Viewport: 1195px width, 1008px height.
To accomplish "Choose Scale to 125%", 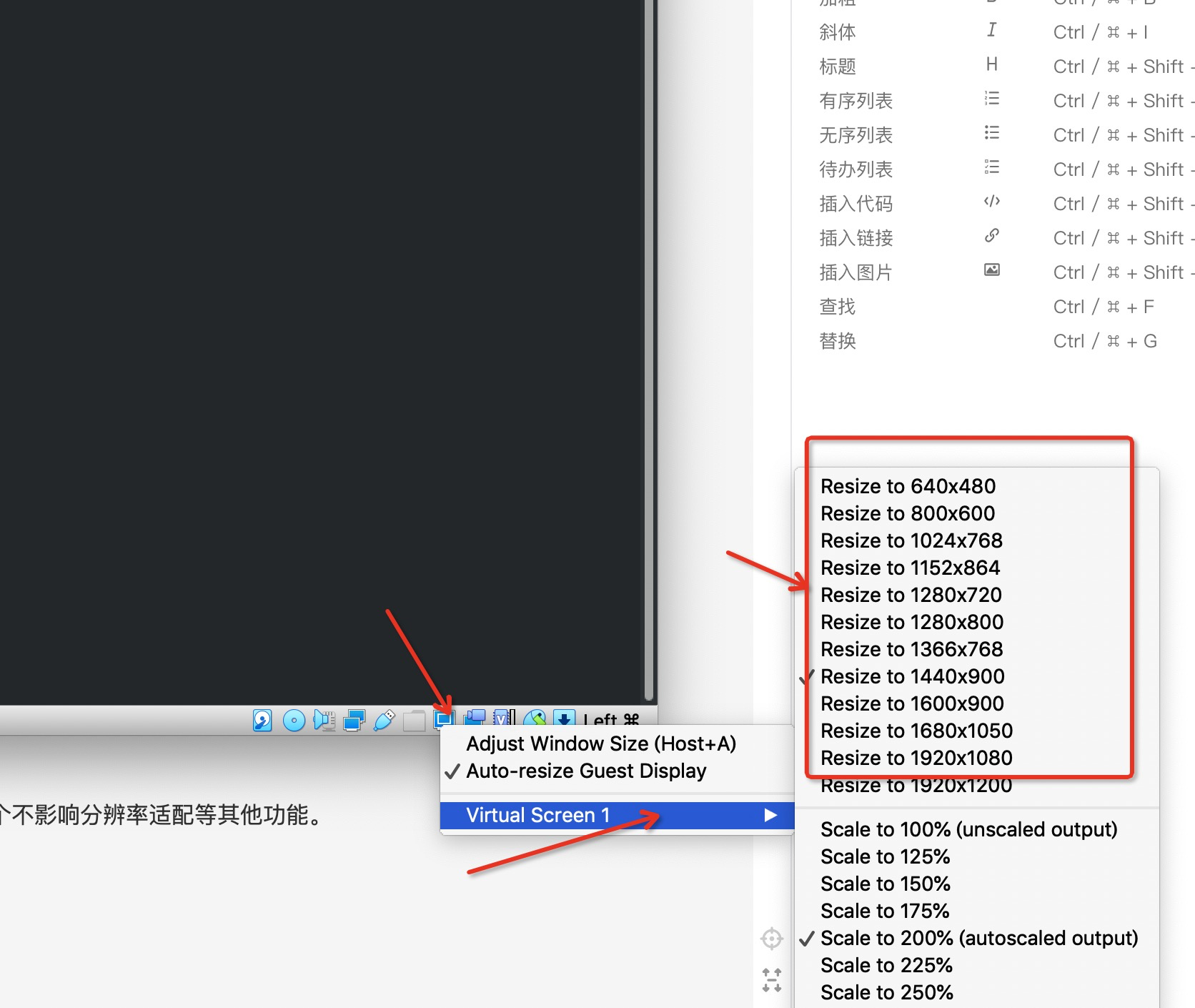I will (976, 856).
